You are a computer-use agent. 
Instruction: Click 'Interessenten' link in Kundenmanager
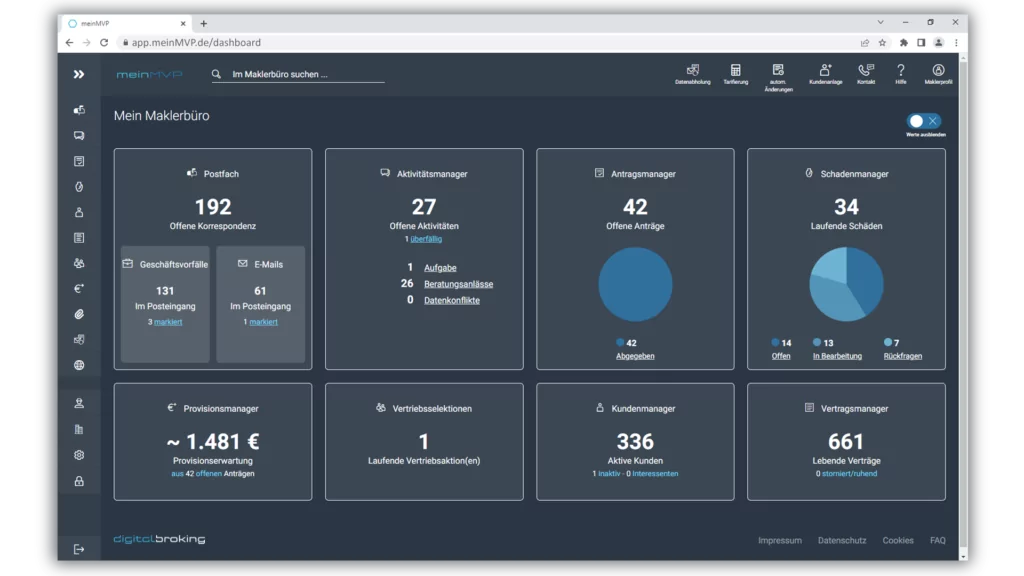click(x=655, y=473)
